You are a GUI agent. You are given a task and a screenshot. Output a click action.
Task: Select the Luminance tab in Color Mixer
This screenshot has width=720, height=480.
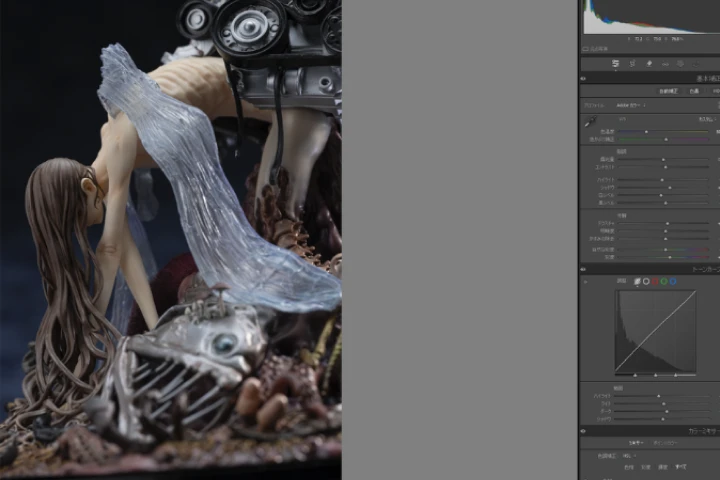tap(663, 467)
